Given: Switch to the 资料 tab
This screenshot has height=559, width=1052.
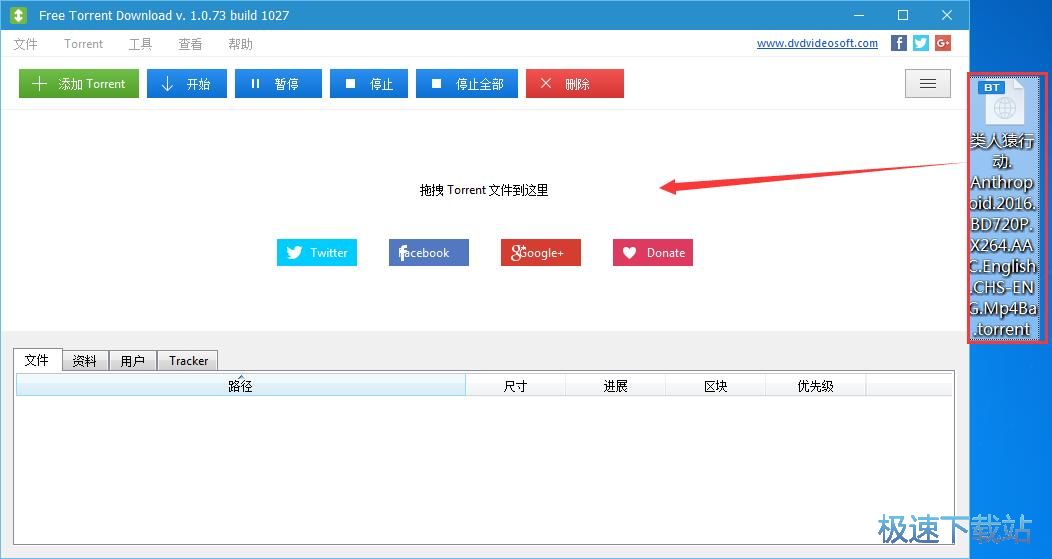Looking at the screenshot, I should [x=85, y=361].
